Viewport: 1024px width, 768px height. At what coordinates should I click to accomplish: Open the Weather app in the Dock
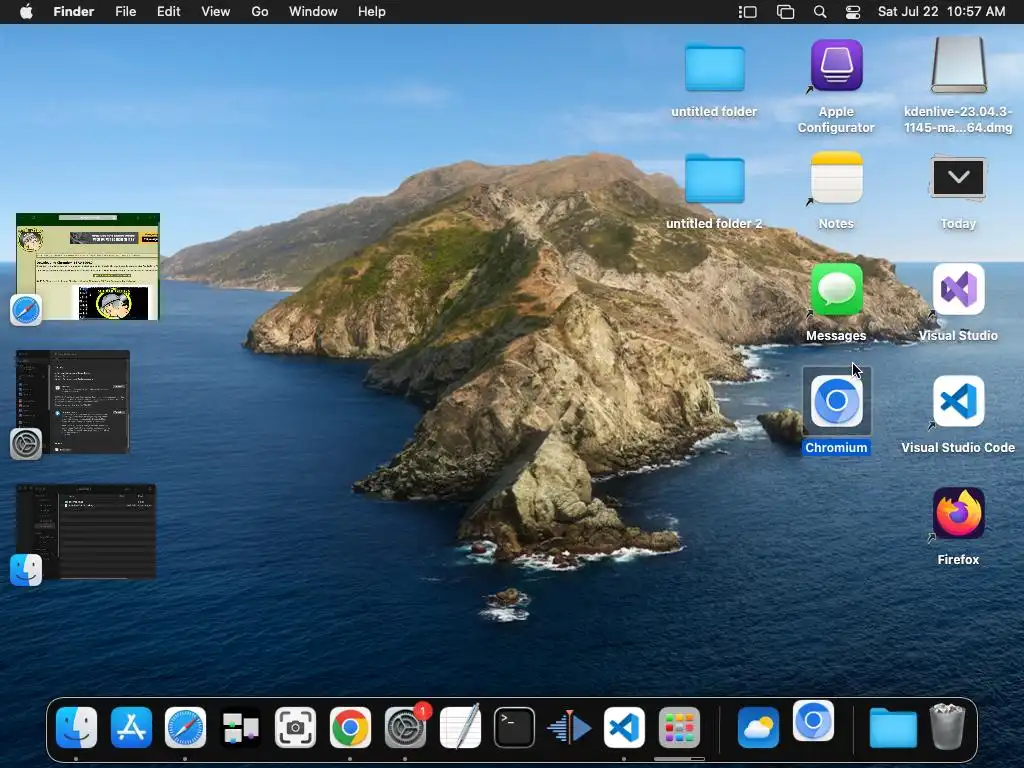click(758, 728)
